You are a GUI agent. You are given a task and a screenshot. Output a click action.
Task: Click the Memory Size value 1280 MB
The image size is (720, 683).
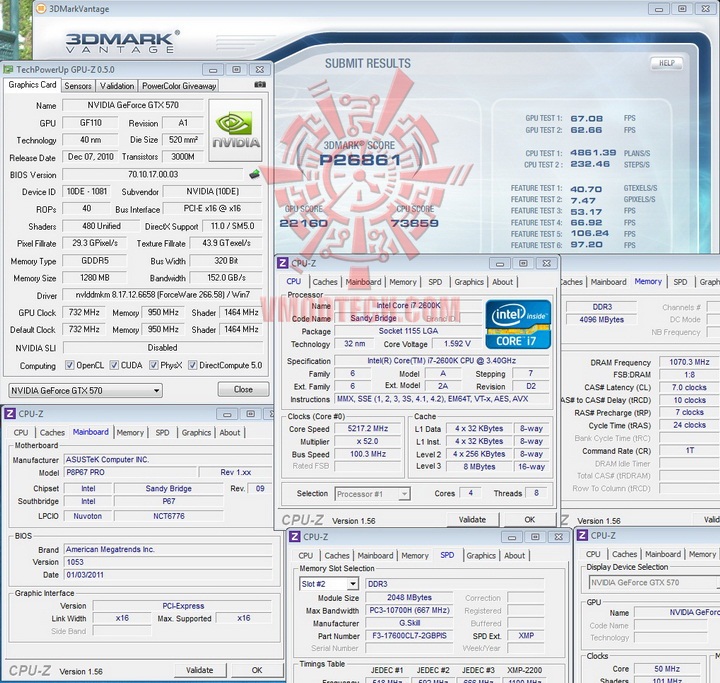(95, 278)
